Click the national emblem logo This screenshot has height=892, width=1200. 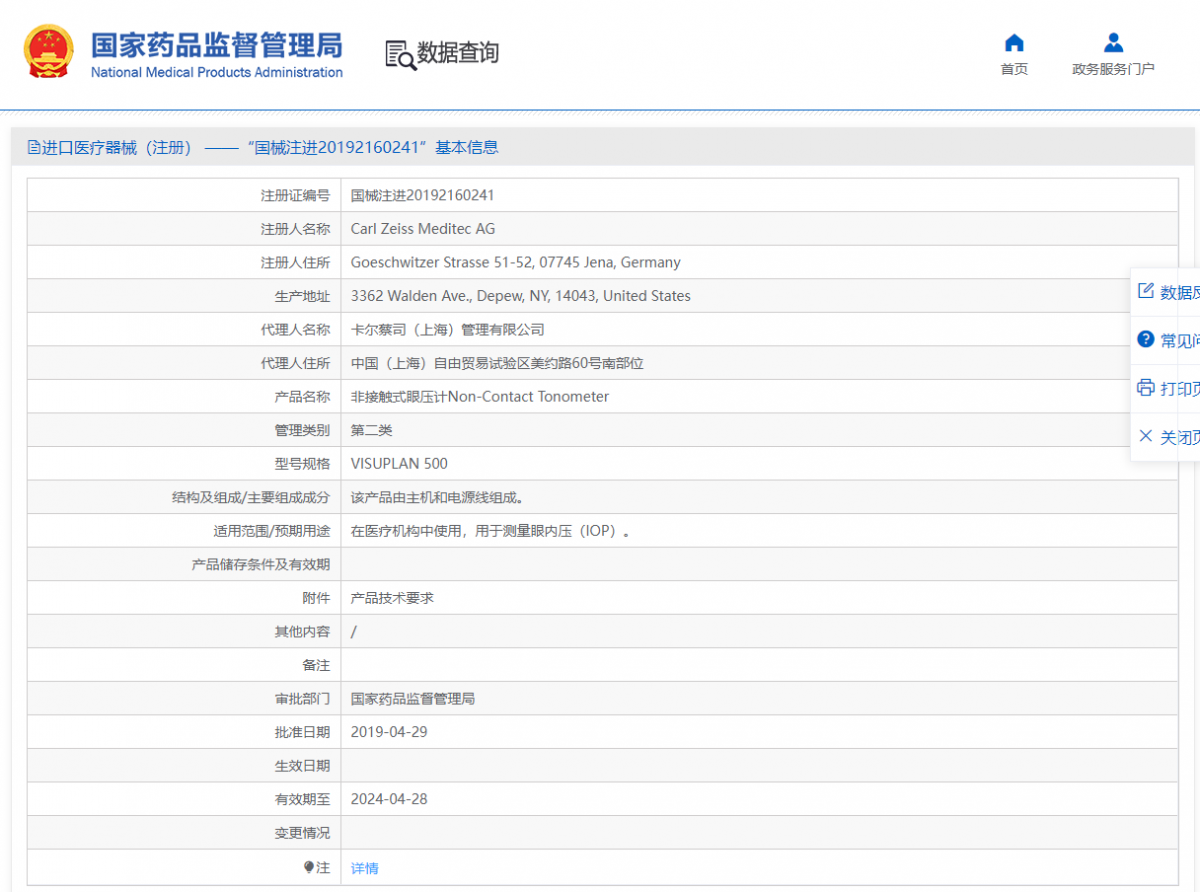pyautogui.click(x=48, y=52)
